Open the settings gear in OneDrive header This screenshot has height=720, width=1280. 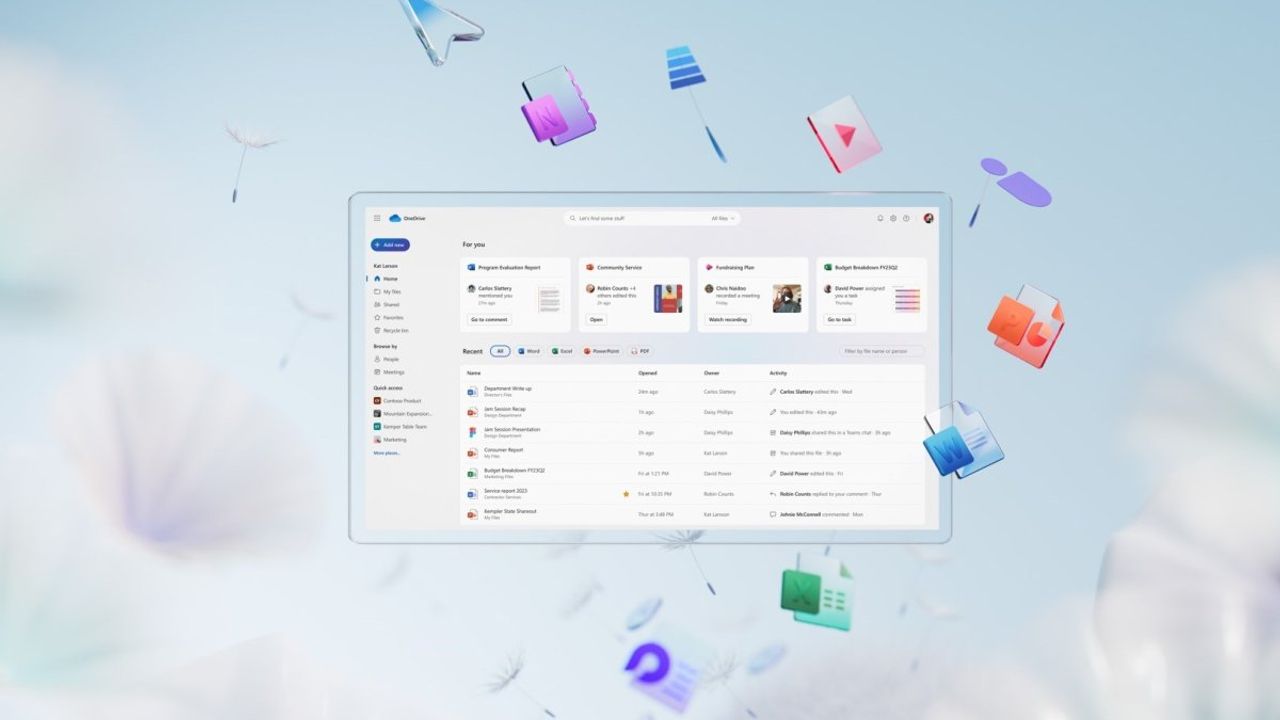893,218
